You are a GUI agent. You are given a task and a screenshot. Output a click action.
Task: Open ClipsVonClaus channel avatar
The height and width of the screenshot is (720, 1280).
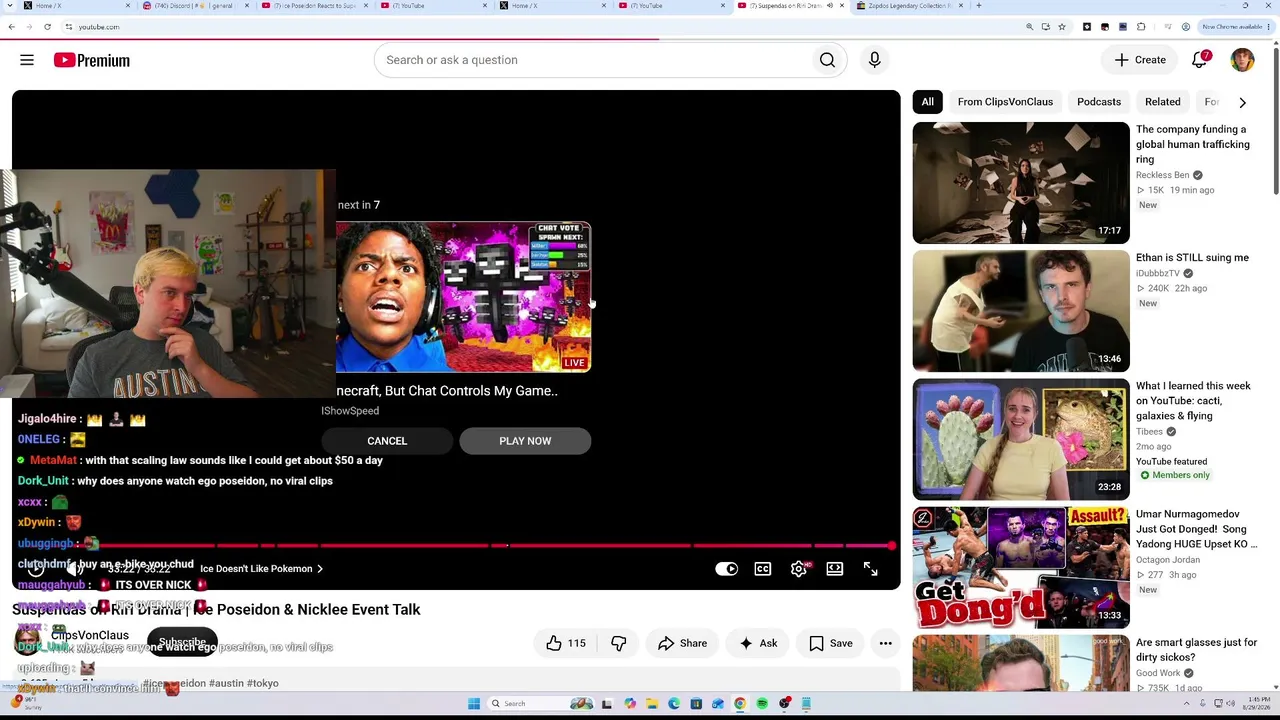28,641
